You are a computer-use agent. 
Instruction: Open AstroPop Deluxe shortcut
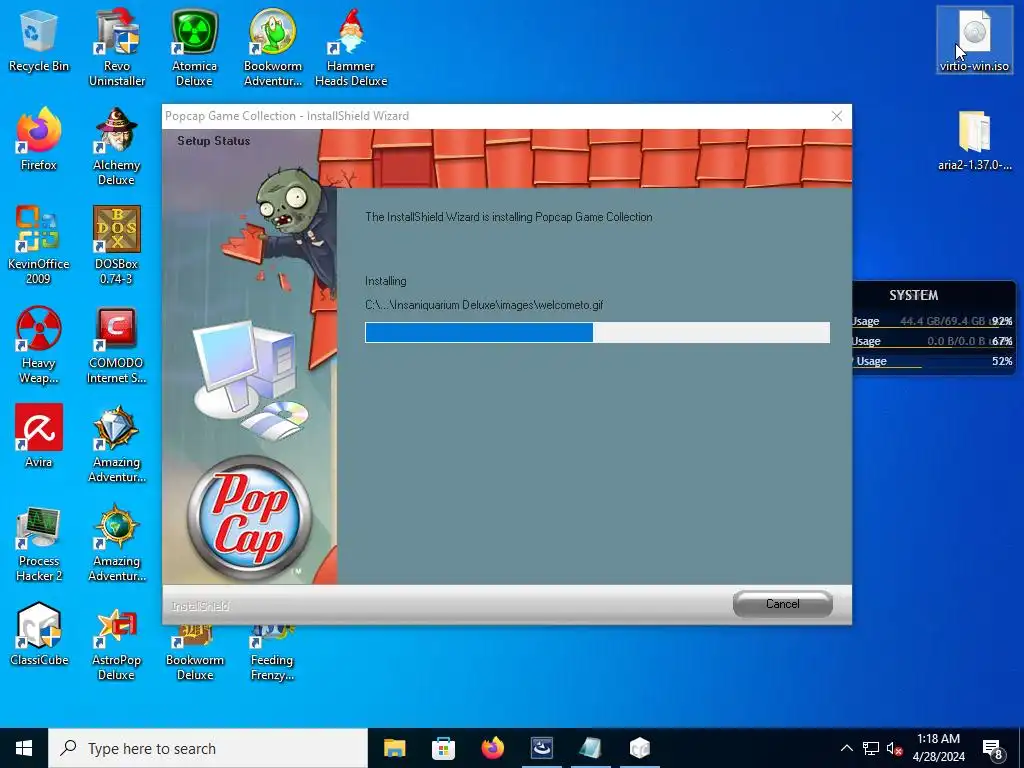pos(116,643)
